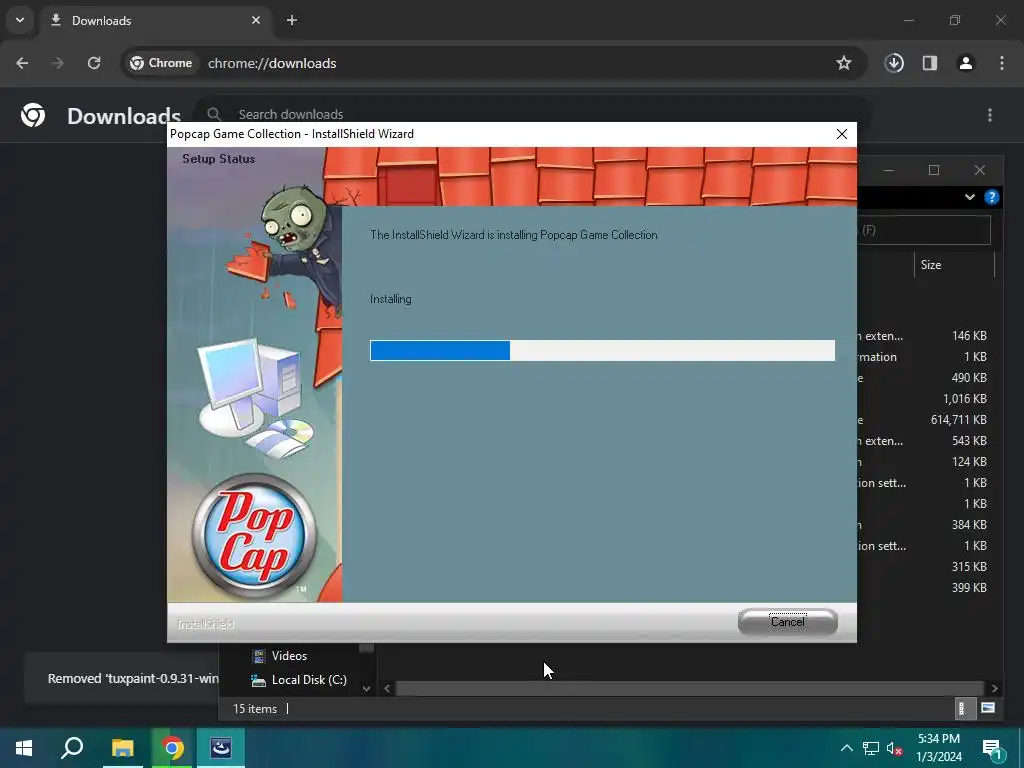Open Chrome's three-dot main menu
The image size is (1024, 768).
tap(1002, 63)
